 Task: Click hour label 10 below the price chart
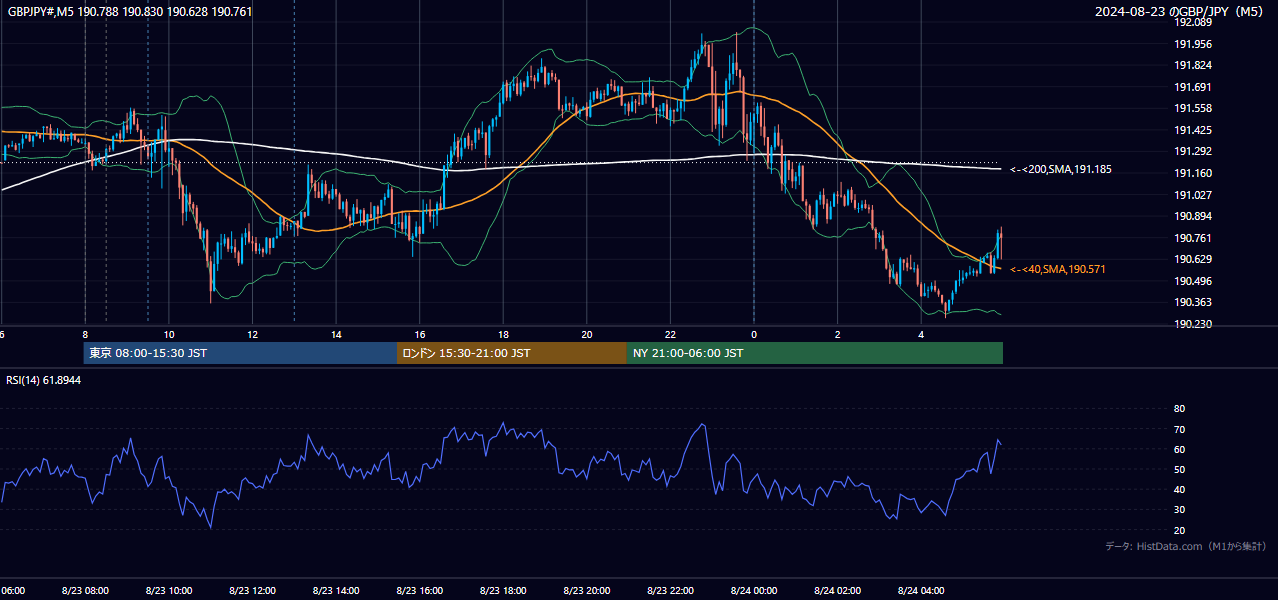[x=169, y=335]
